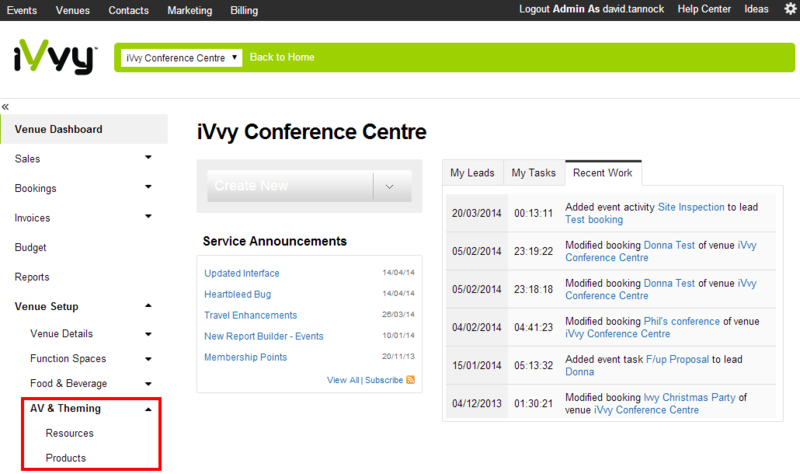Image resolution: width=800 pixels, height=474 pixels.
Task: Open the Help Center link
Action: point(704,9)
